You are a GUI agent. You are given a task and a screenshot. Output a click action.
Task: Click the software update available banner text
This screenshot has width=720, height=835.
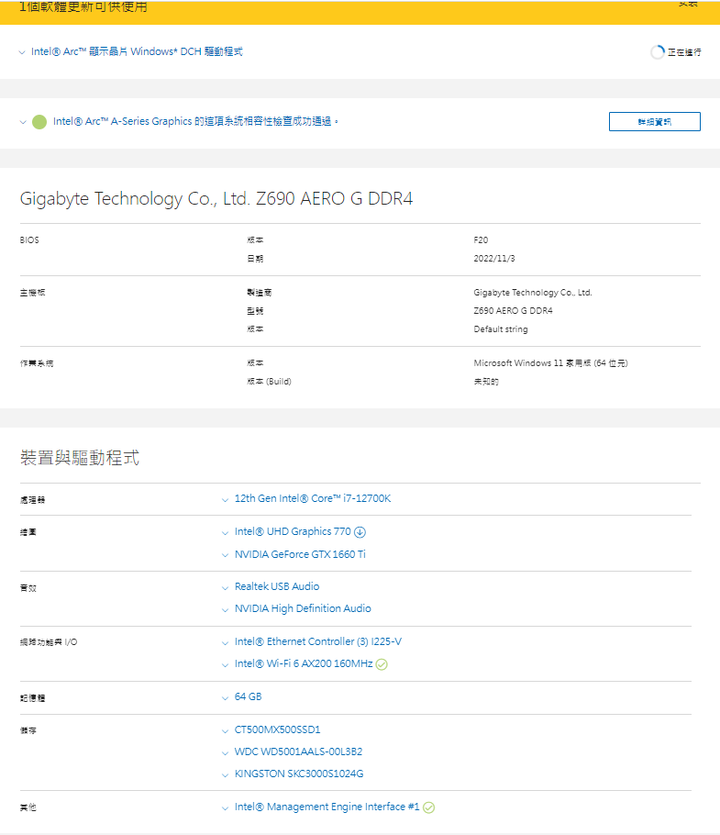point(83,7)
